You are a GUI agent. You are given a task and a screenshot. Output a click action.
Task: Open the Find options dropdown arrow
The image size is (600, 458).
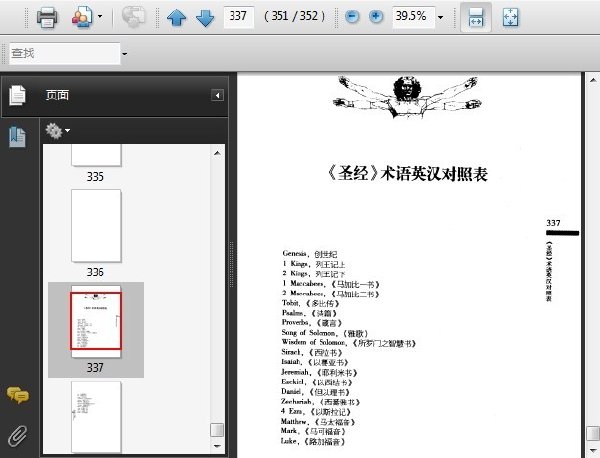124,54
